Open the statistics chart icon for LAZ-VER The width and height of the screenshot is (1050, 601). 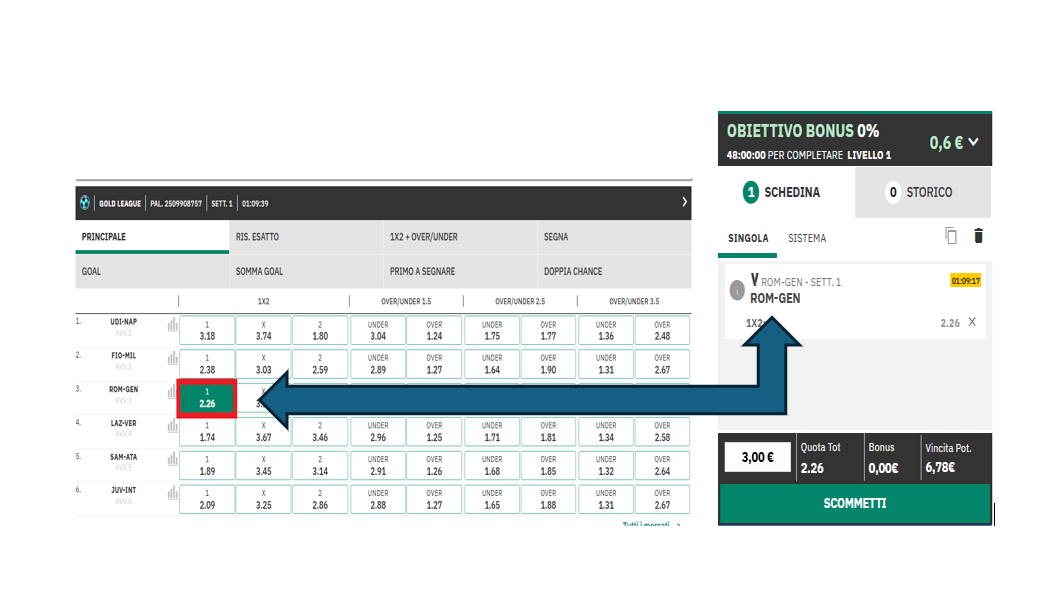pyautogui.click(x=173, y=426)
